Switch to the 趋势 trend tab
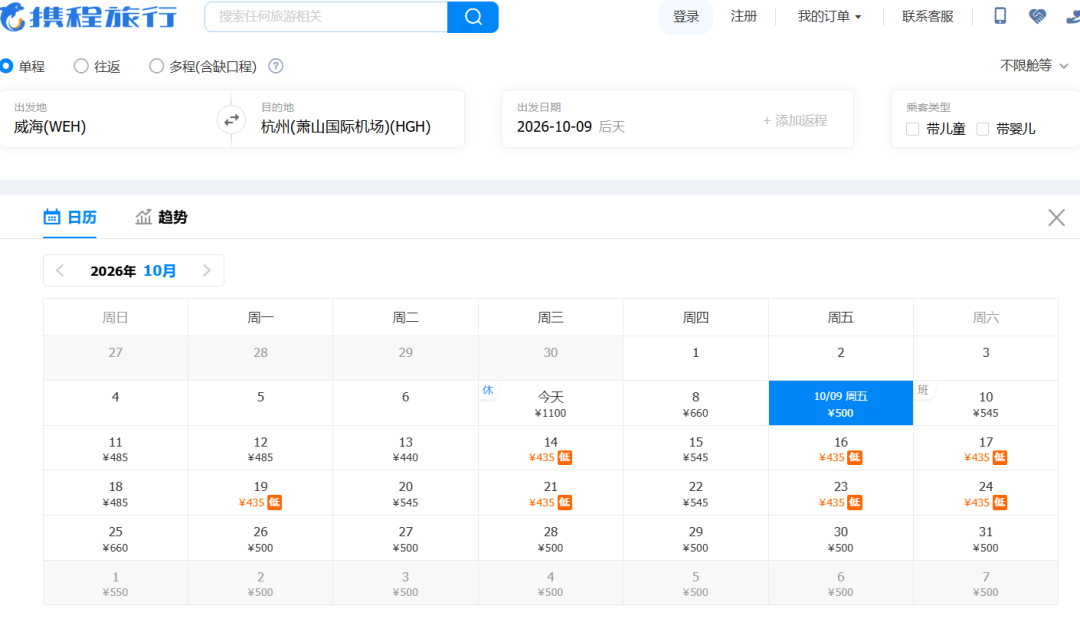The image size is (1080, 632). 161,218
